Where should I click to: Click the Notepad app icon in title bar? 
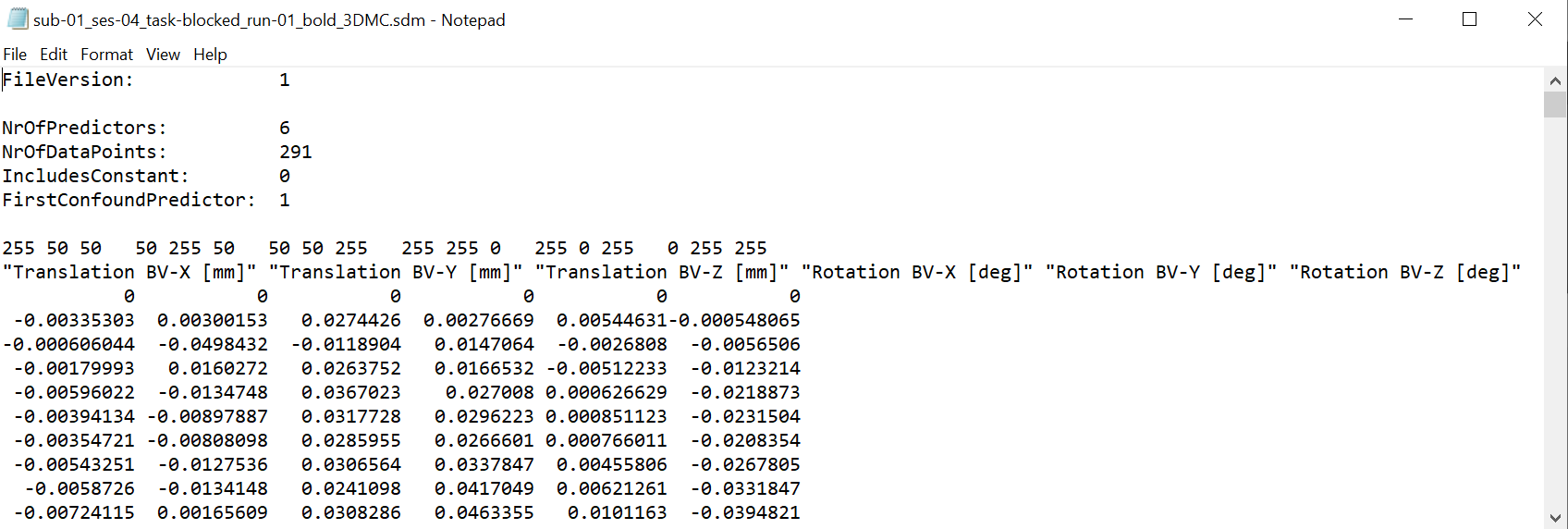coord(18,19)
